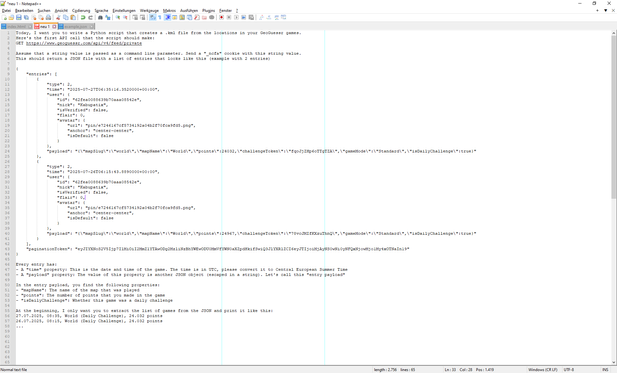Start macro recording with red record icon
The height and width of the screenshot is (373, 617).
pos(221,17)
